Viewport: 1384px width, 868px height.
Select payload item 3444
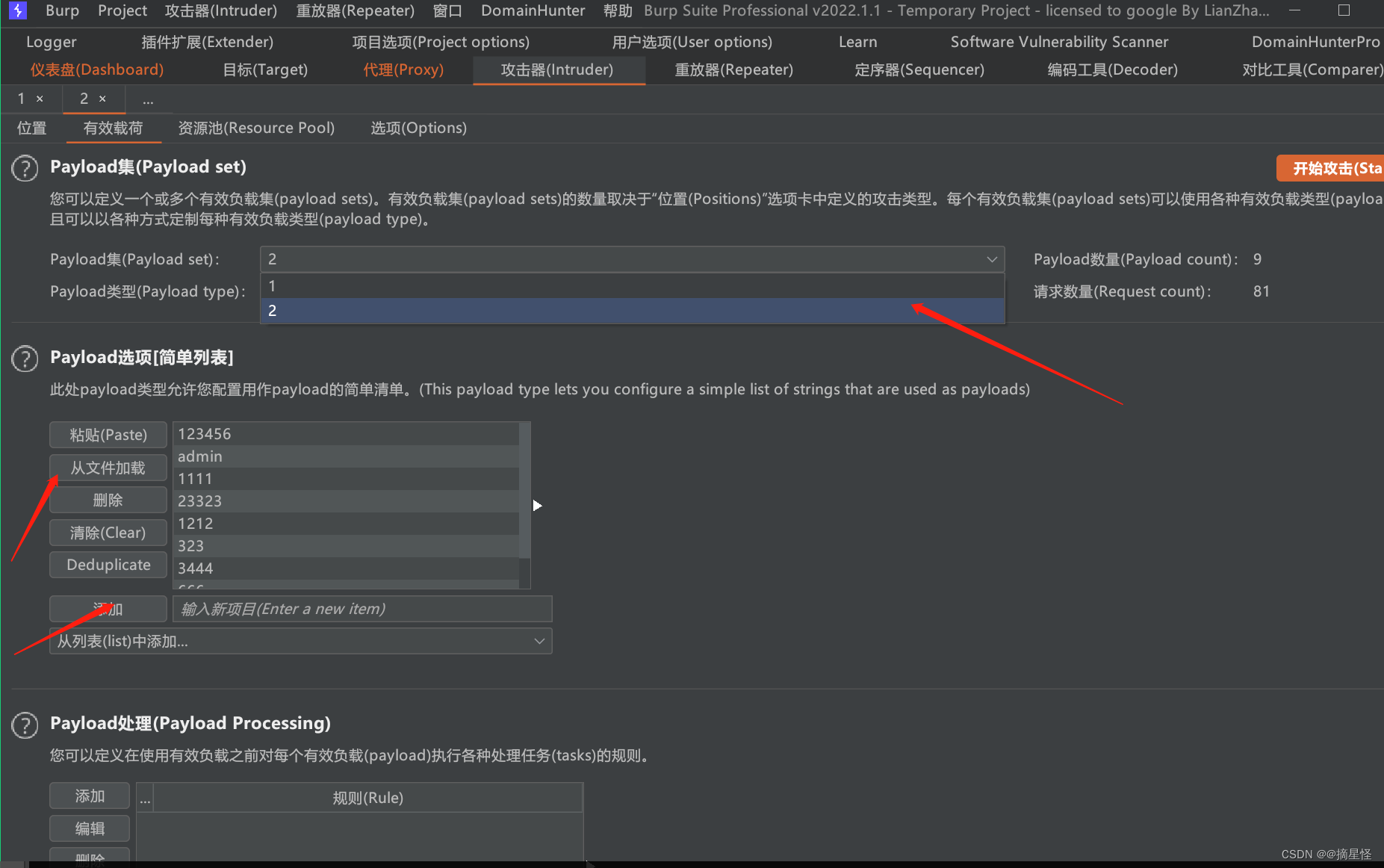pyautogui.click(x=346, y=568)
